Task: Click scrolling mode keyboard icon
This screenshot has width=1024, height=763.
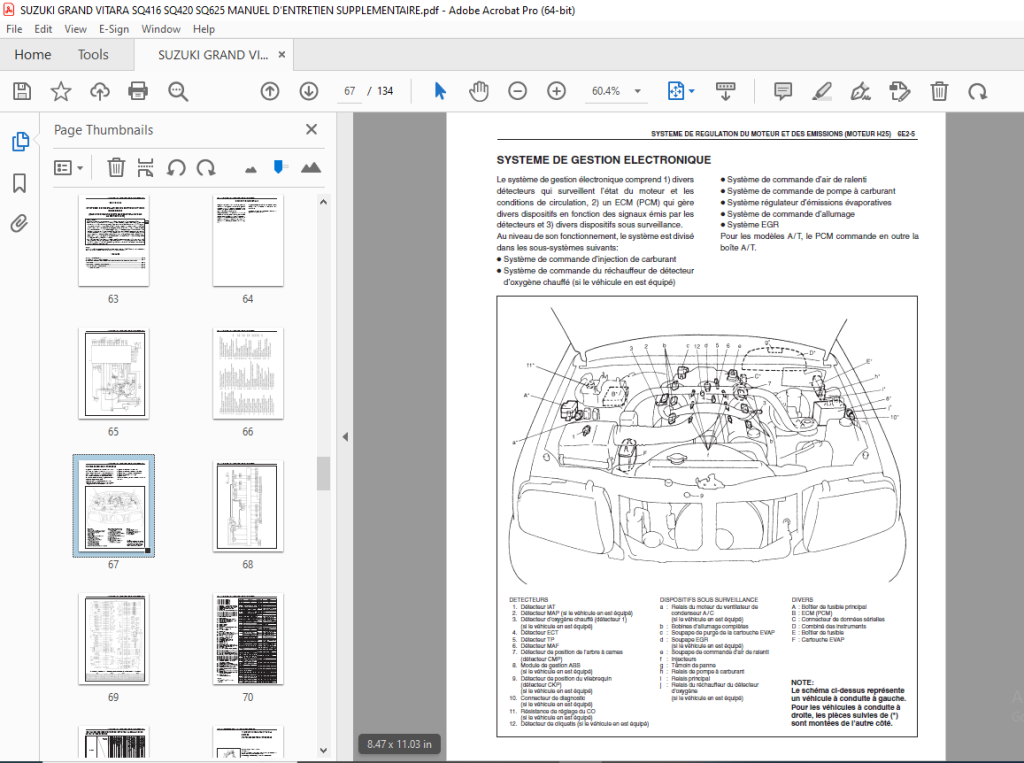Action: [726, 91]
